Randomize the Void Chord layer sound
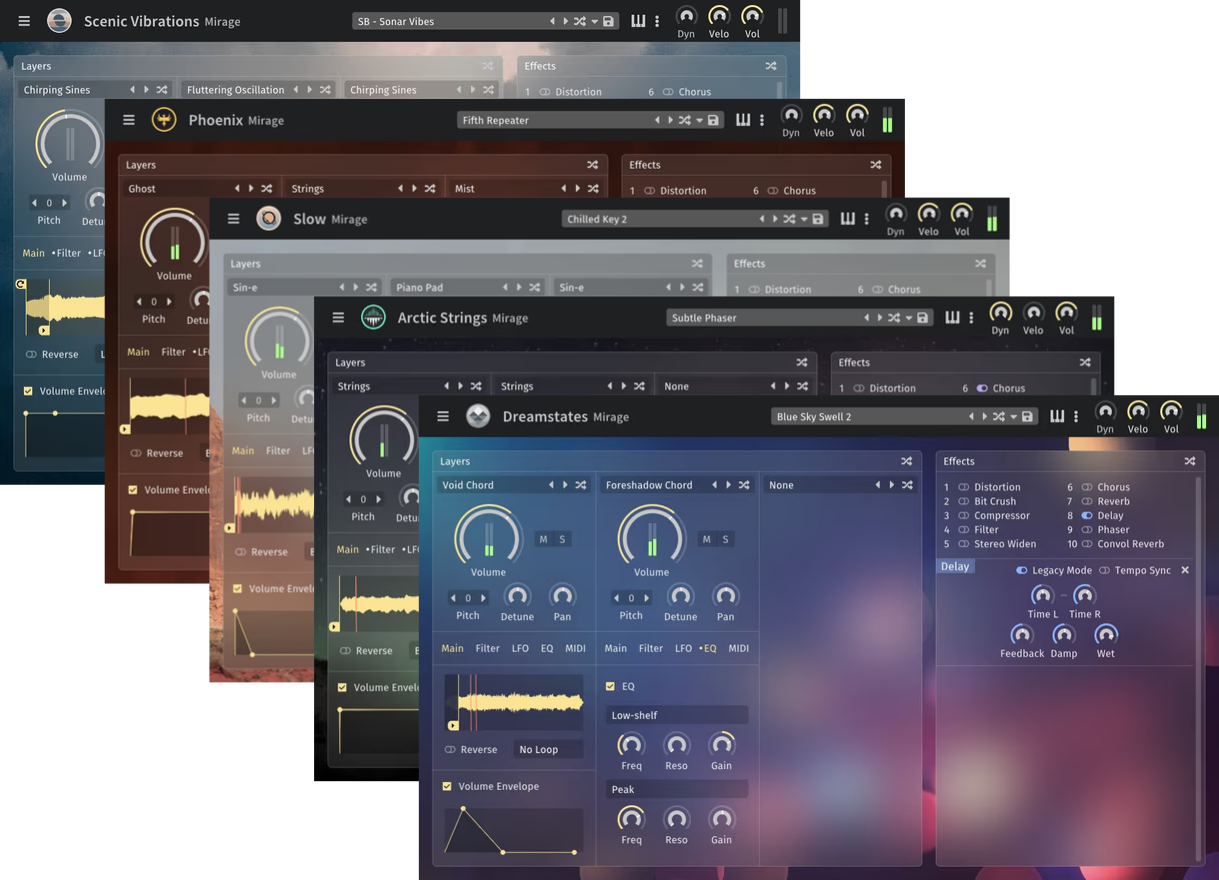The image size is (1219, 880). click(581, 485)
